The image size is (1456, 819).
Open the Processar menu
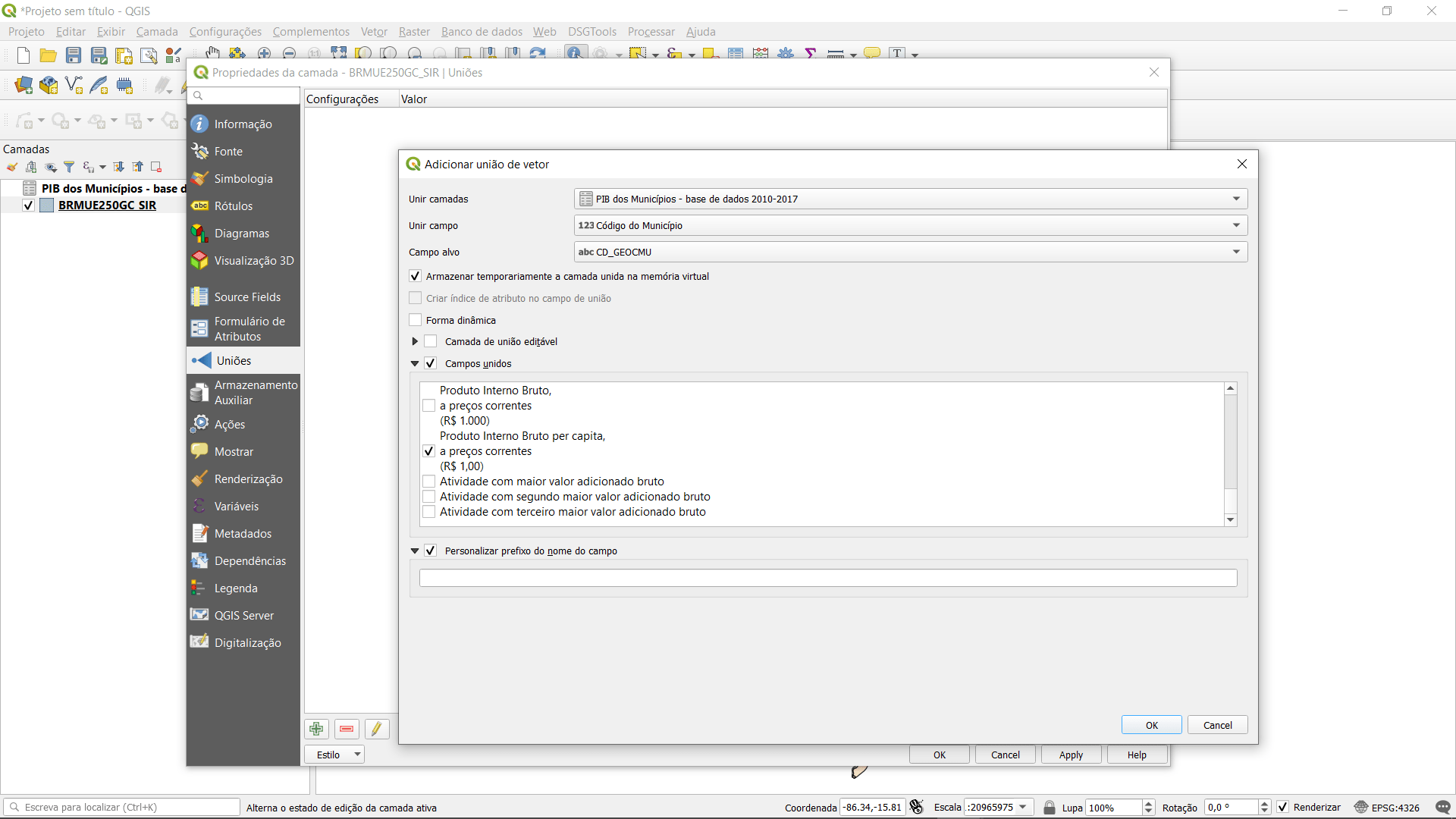click(x=651, y=32)
